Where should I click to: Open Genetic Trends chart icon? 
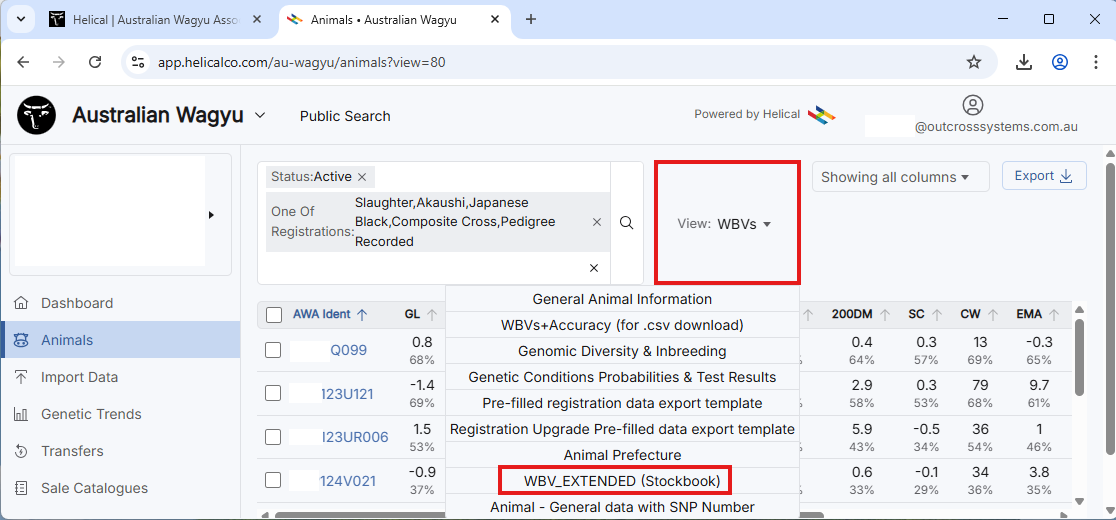point(21,414)
